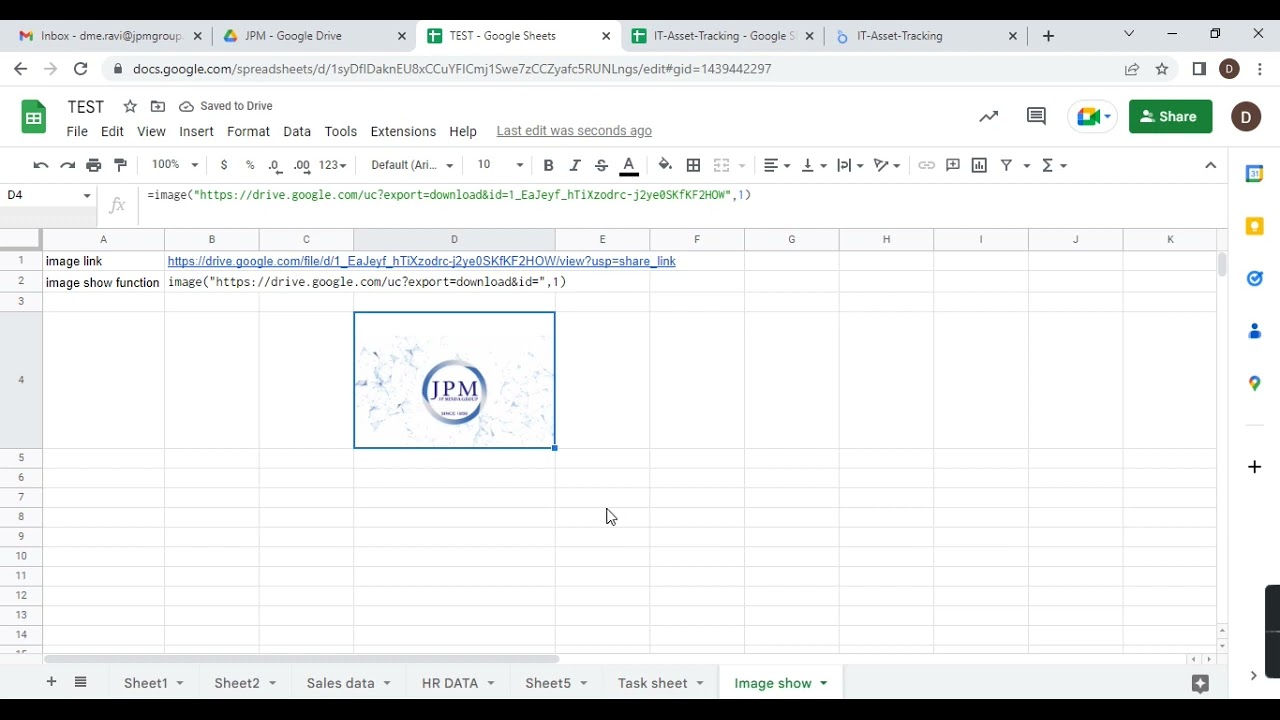Open Contacts side panel
1280x720 pixels.
[x=1254, y=331]
